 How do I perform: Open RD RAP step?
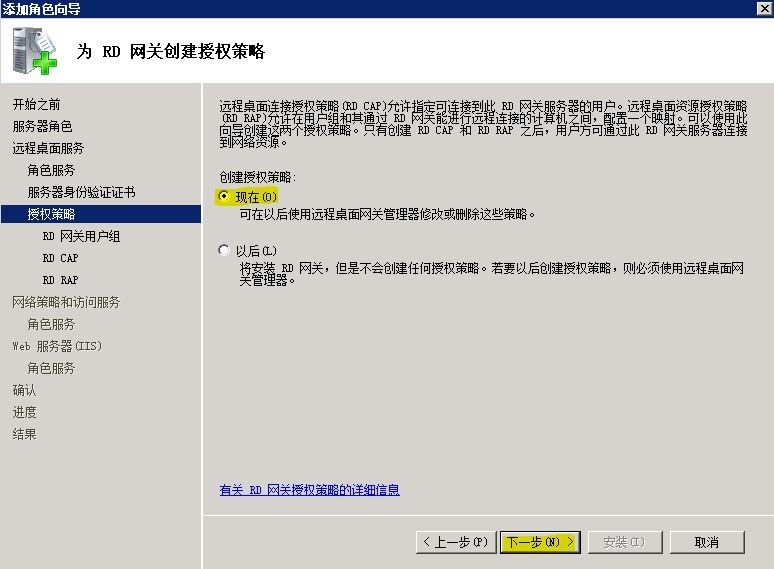60,280
